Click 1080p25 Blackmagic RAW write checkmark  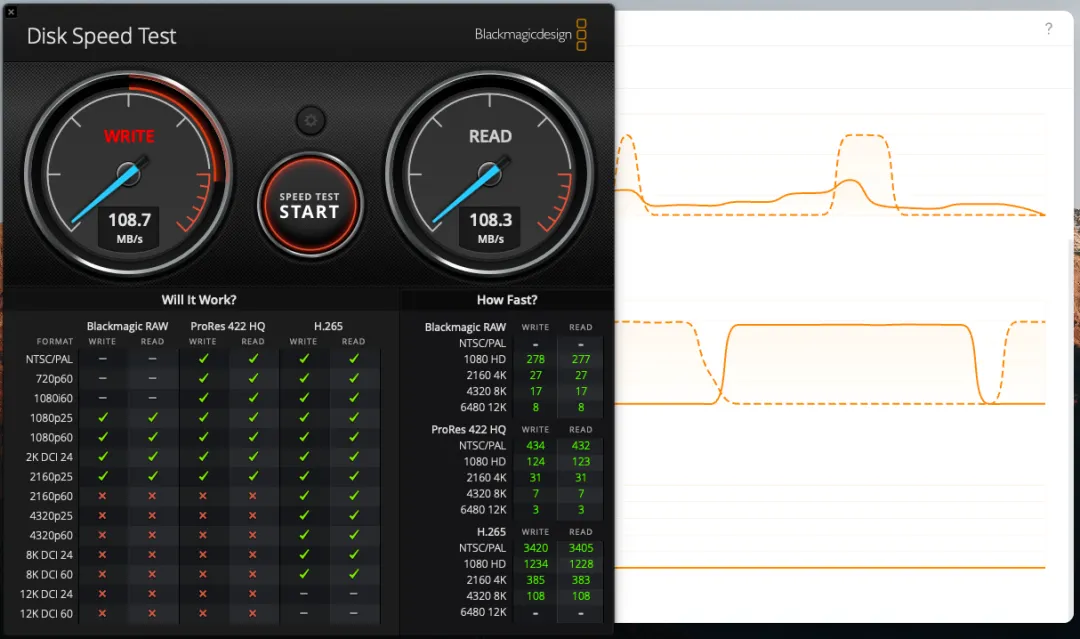click(x=103, y=417)
